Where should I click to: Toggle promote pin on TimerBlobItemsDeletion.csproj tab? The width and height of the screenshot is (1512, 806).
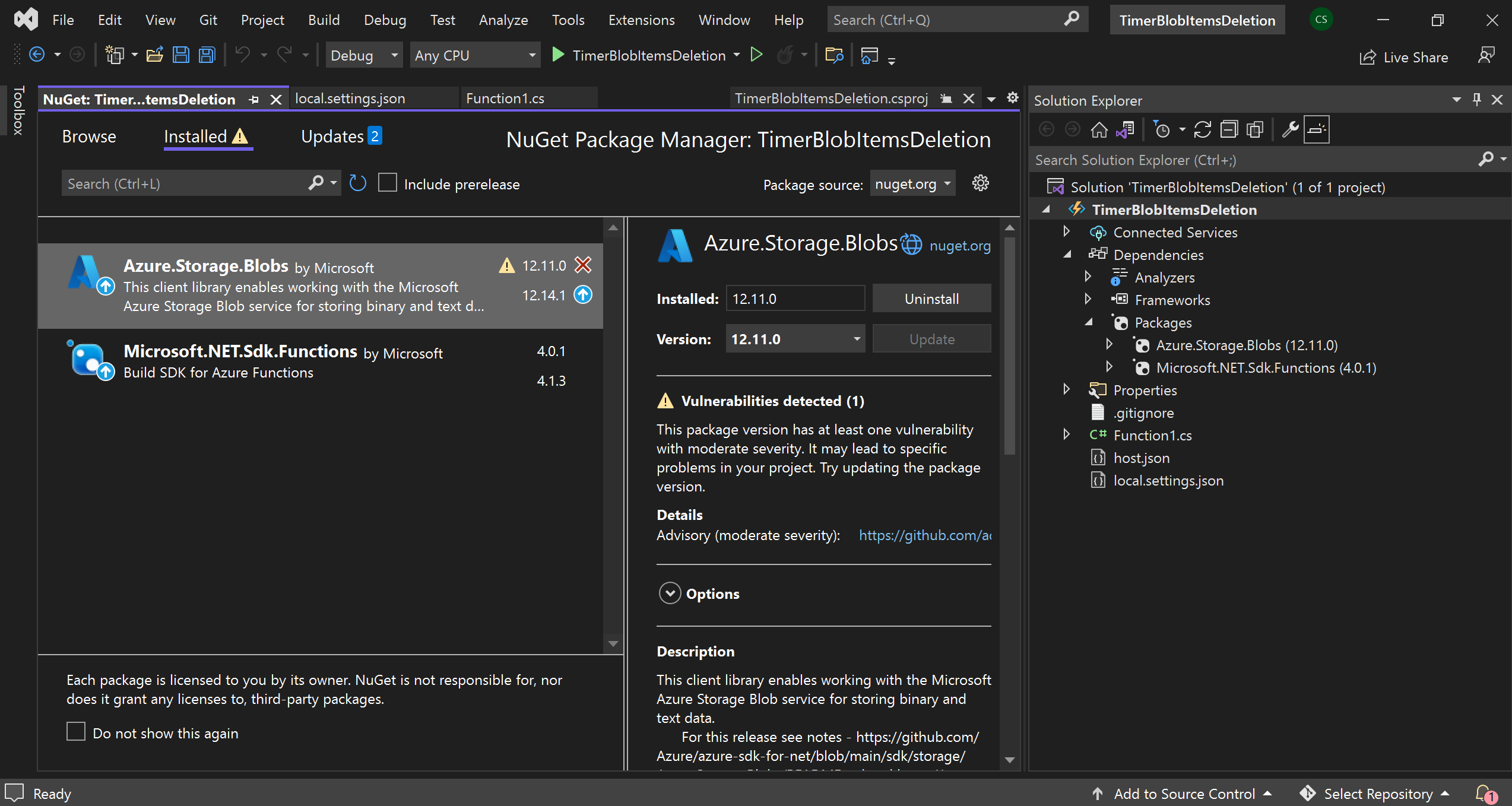(946, 99)
